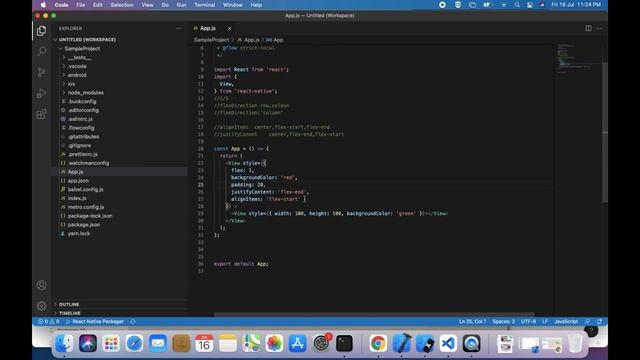Viewport: 640px width, 360px height.
Task: Expand the node_modules folder
Action: tap(86, 93)
